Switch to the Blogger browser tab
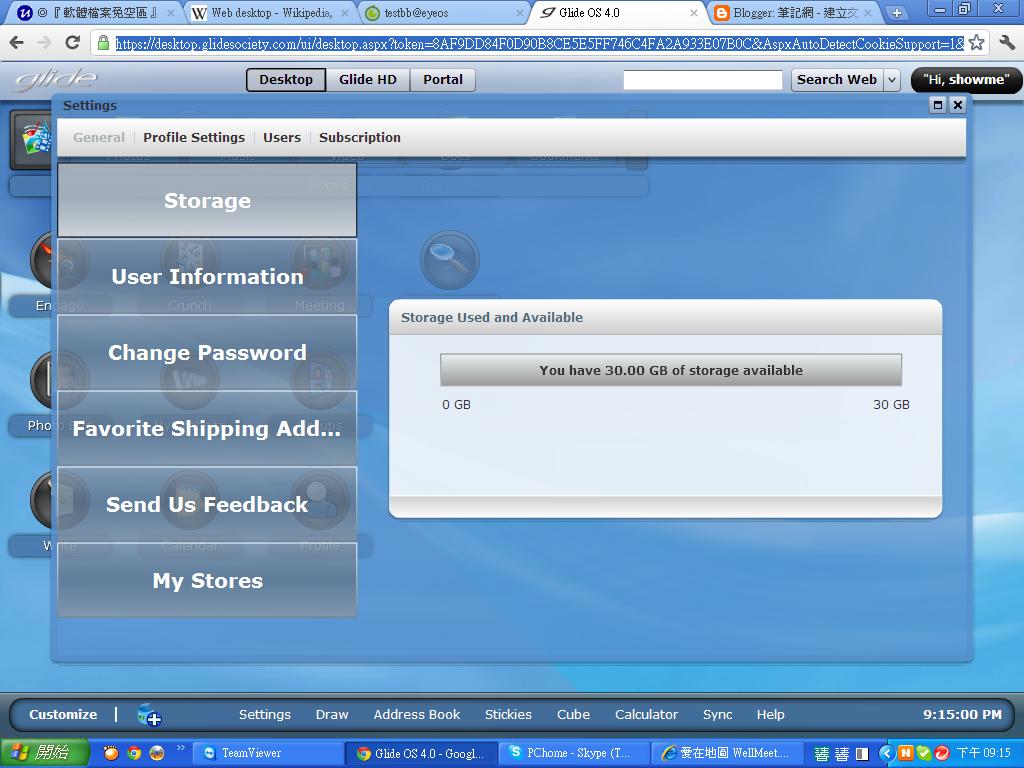The width and height of the screenshot is (1024, 768). tap(793, 12)
